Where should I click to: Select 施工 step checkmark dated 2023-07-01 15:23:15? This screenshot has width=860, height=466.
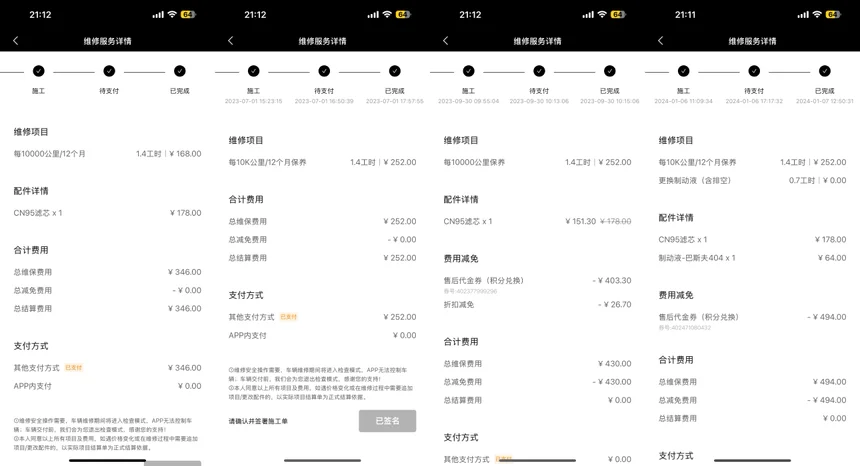tap(253, 71)
